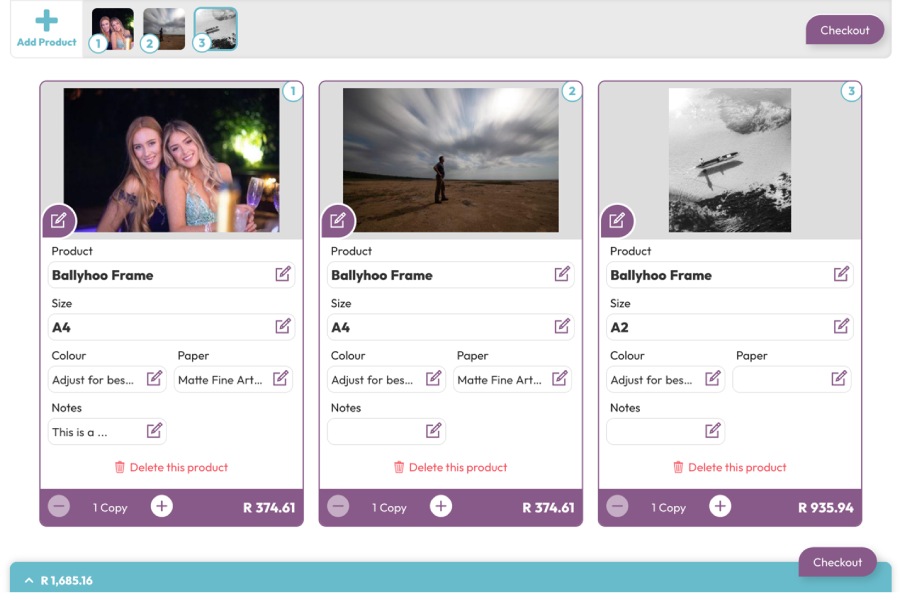Decrease copies of product 3
Screen dimensions: 900x600
[617, 506]
